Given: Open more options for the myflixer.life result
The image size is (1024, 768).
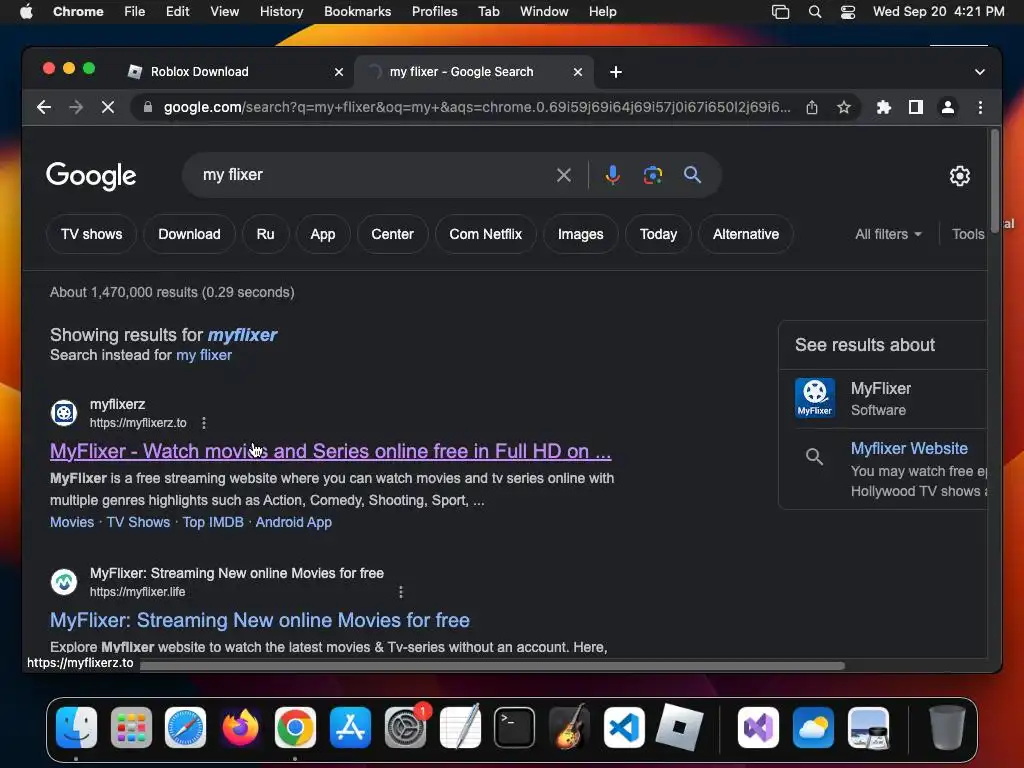Looking at the screenshot, I should [401, 592].
